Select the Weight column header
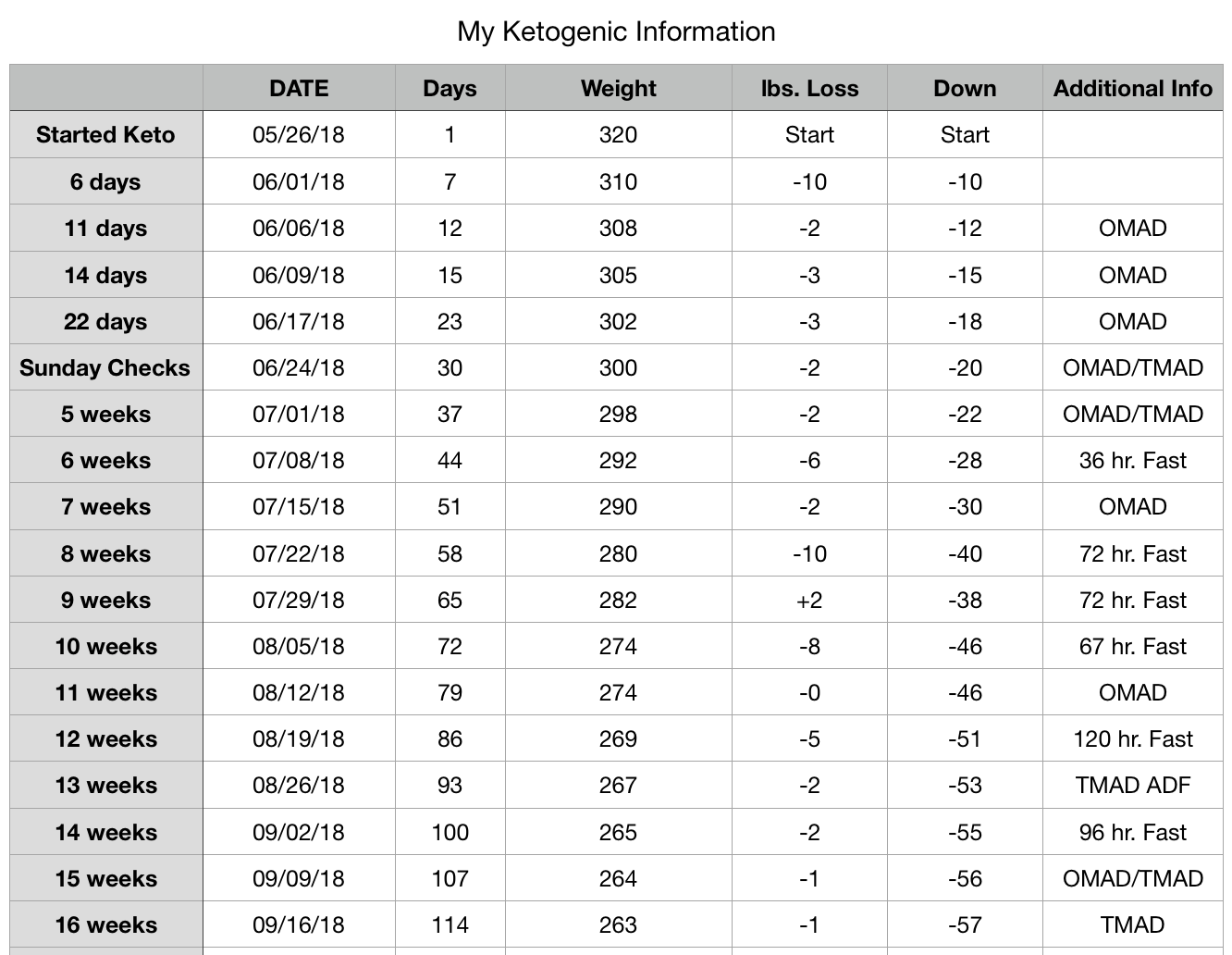Viewport: 1232px width, 955px height. (x=619, y=88)
